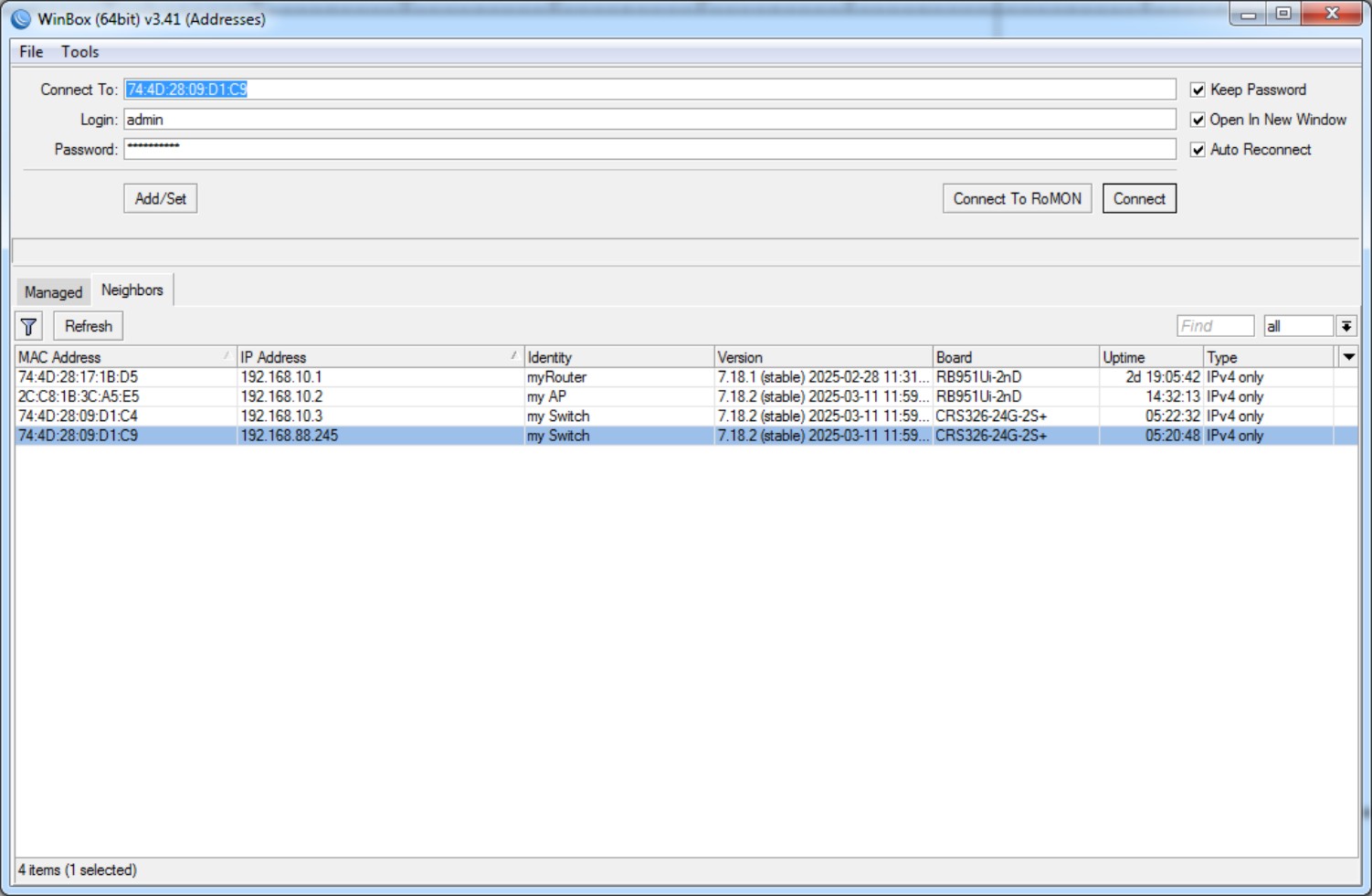Click the Add/Set button
The width and height of the screenshot is (1372, 896).
(x=161, y=198)
